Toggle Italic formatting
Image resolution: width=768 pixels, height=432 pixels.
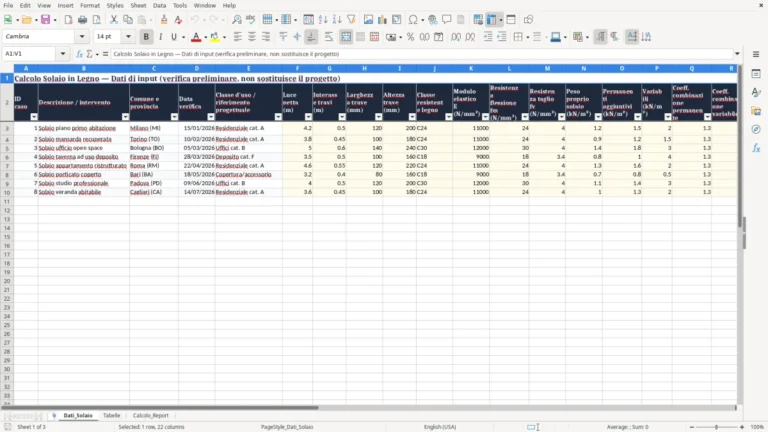tap(160, 37)
